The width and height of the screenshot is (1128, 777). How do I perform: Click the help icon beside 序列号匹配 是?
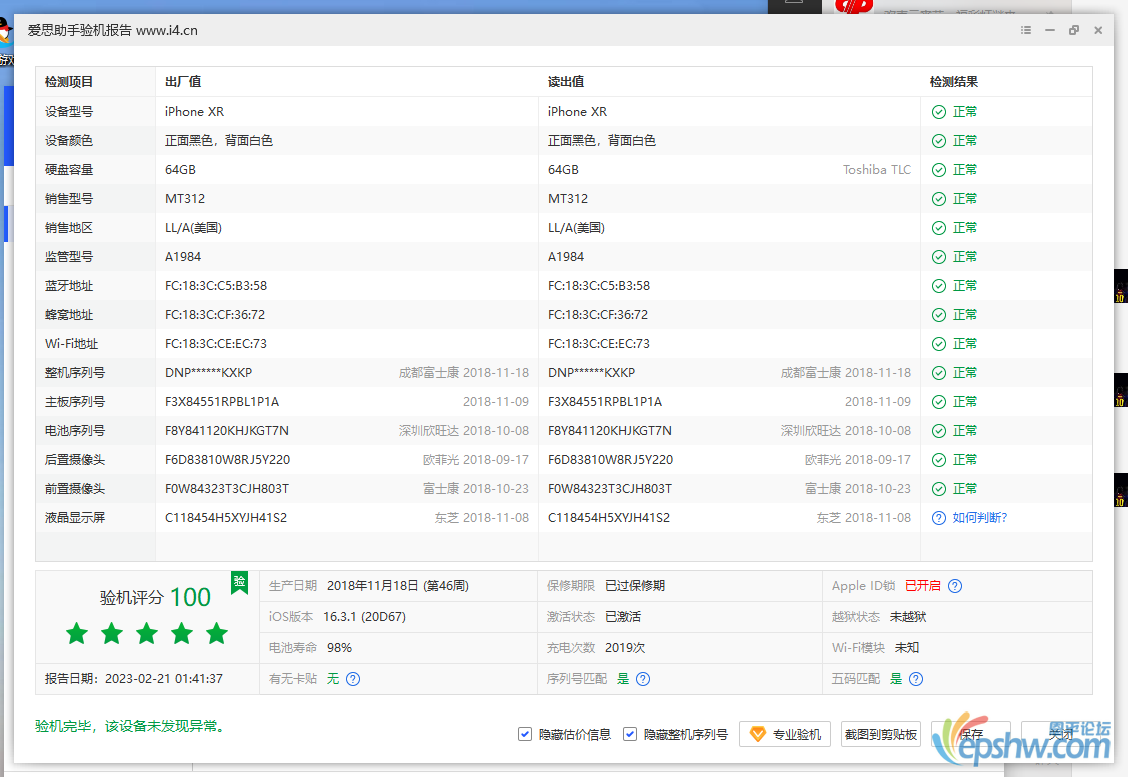643,678
